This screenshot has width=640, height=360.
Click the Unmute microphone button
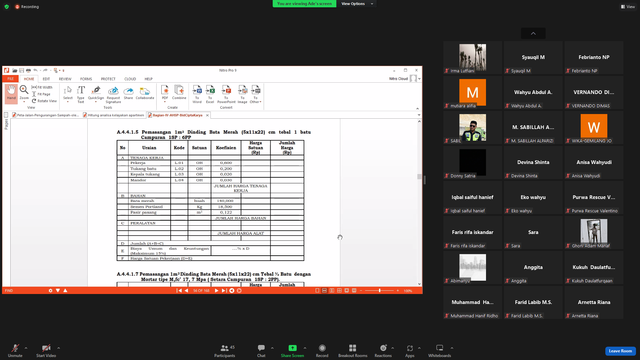15,350
